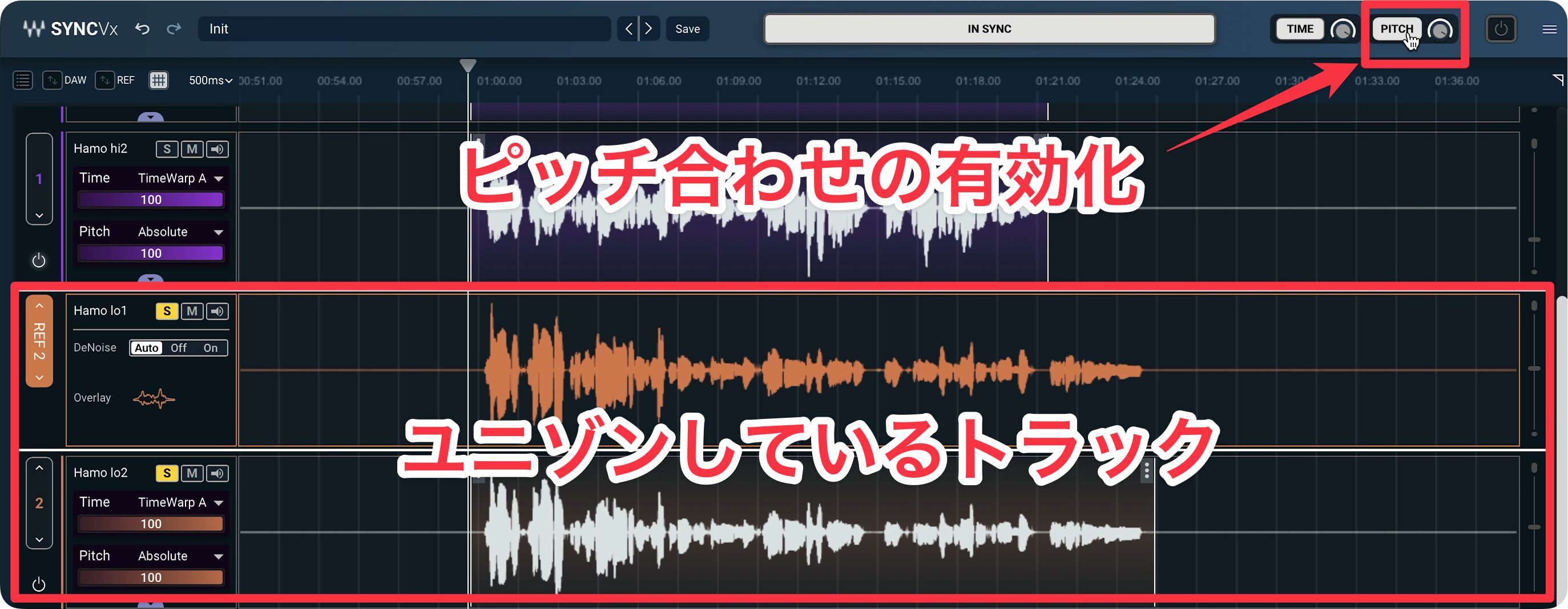Open Hamo hi2 Time TimeWarp A dropdown

click(x=180, y=178)
